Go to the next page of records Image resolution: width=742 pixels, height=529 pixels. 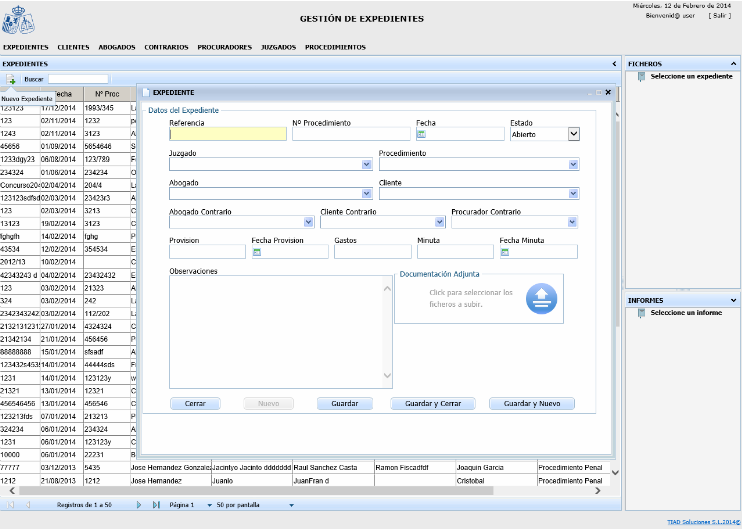point(139,505)
